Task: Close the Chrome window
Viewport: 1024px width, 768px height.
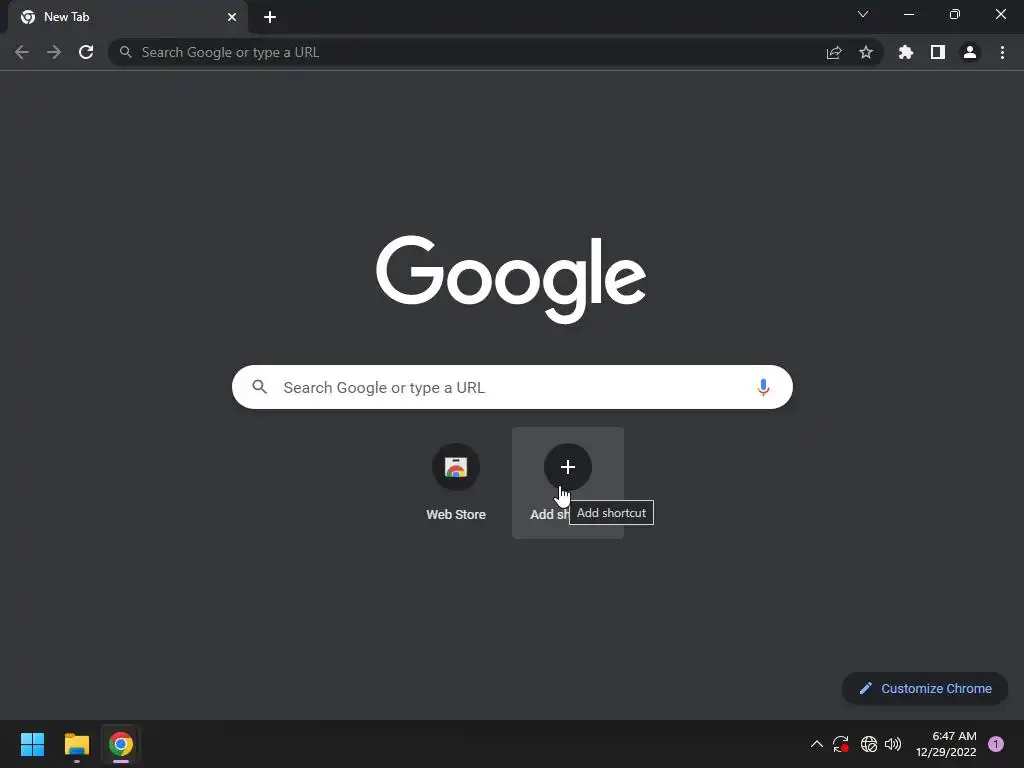Action: pyautogui.click(x=1000, y=14)
